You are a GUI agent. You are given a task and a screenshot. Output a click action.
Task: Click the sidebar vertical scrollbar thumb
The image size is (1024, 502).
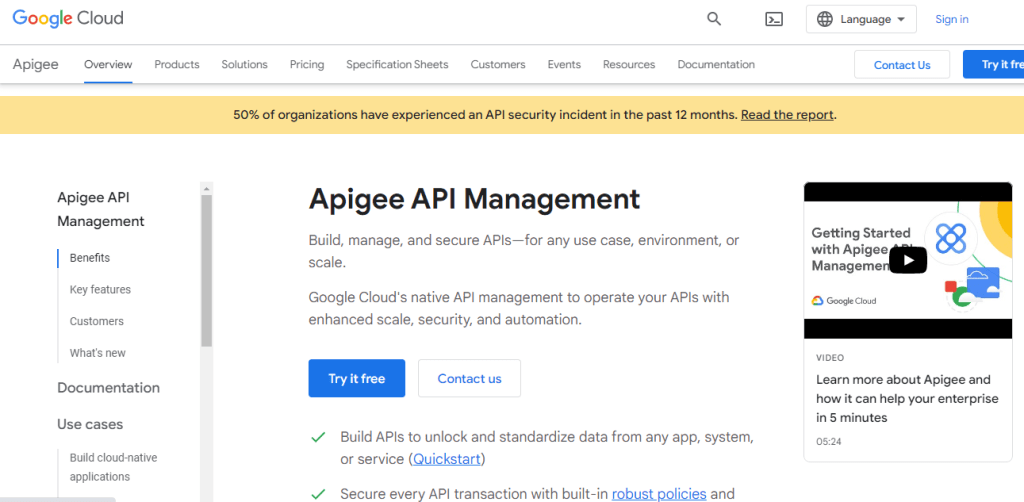point(206,270)
